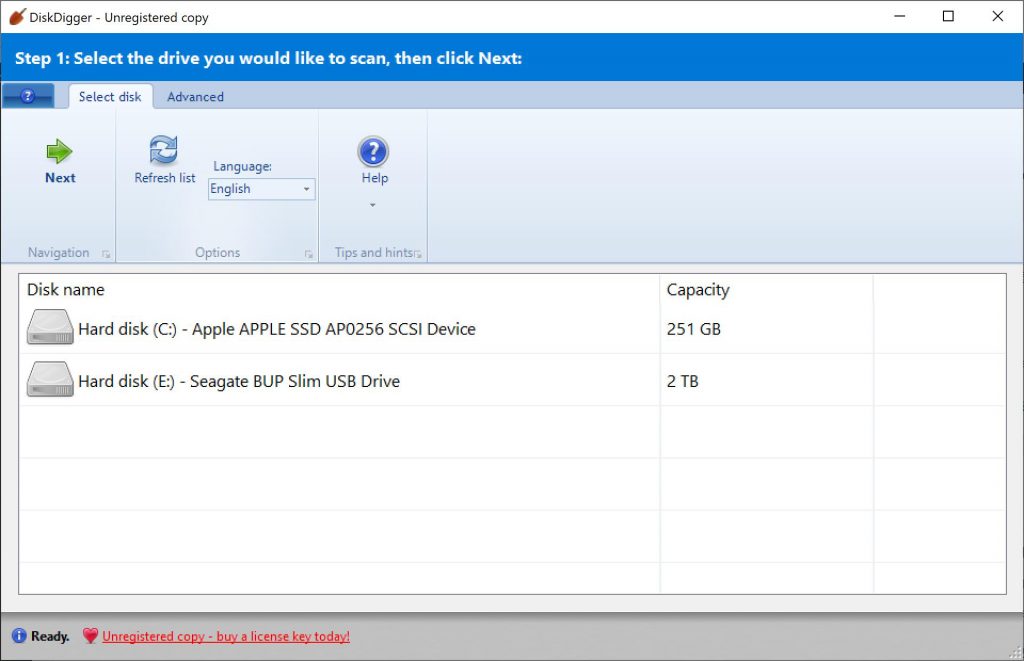The image size is (1024, 661).
Task: Click the blue info icon beside Ready
Action: click(19, 636)
